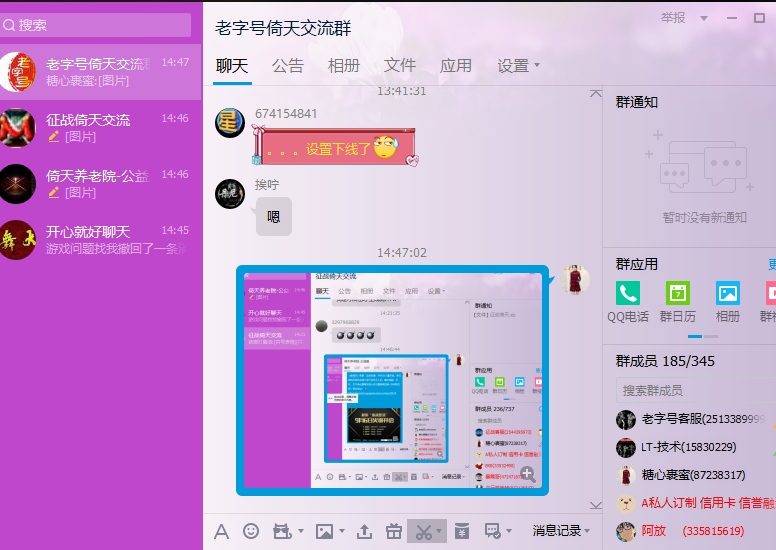The height and width of the screenshot is (550, 776).
Task: Open the QQ电话 group app
Action: 628,293
